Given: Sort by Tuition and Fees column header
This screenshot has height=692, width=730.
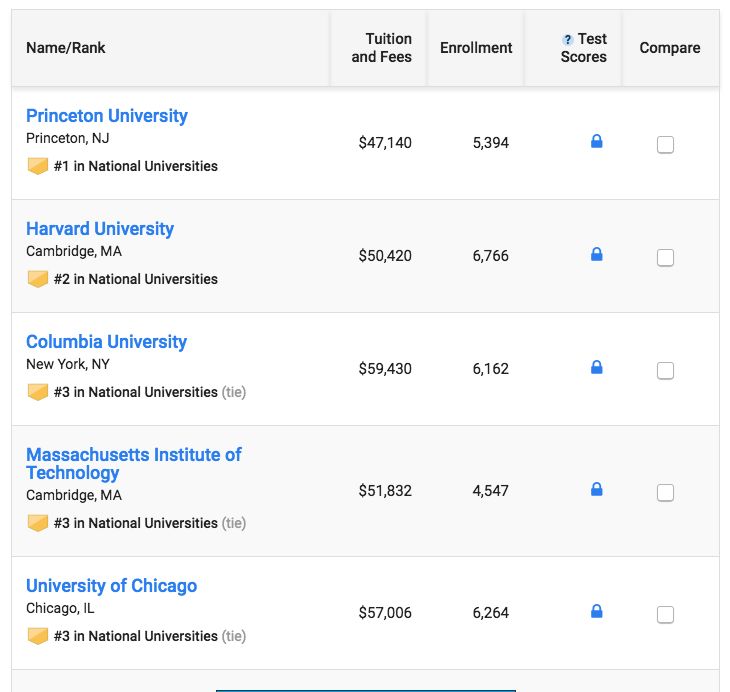Looking at the screenshot, I should [381, 48].
